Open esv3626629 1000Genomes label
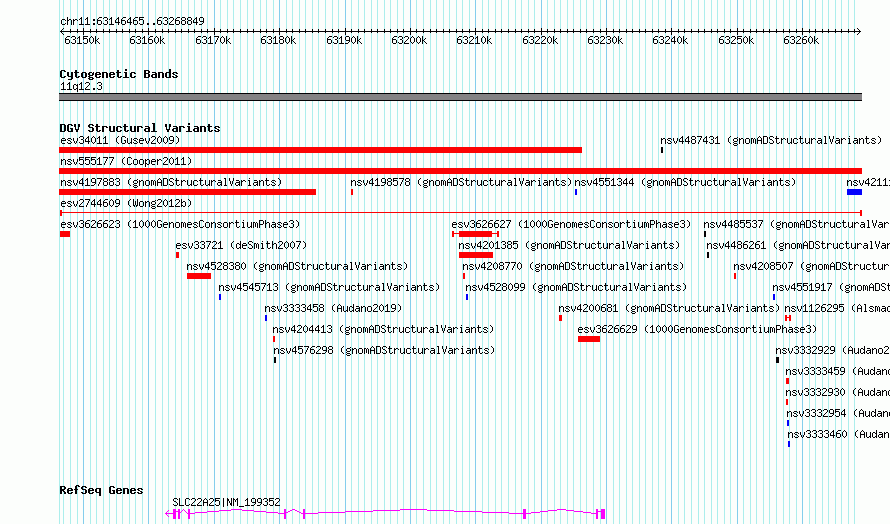The image size is (890, 524). point(697,329)
